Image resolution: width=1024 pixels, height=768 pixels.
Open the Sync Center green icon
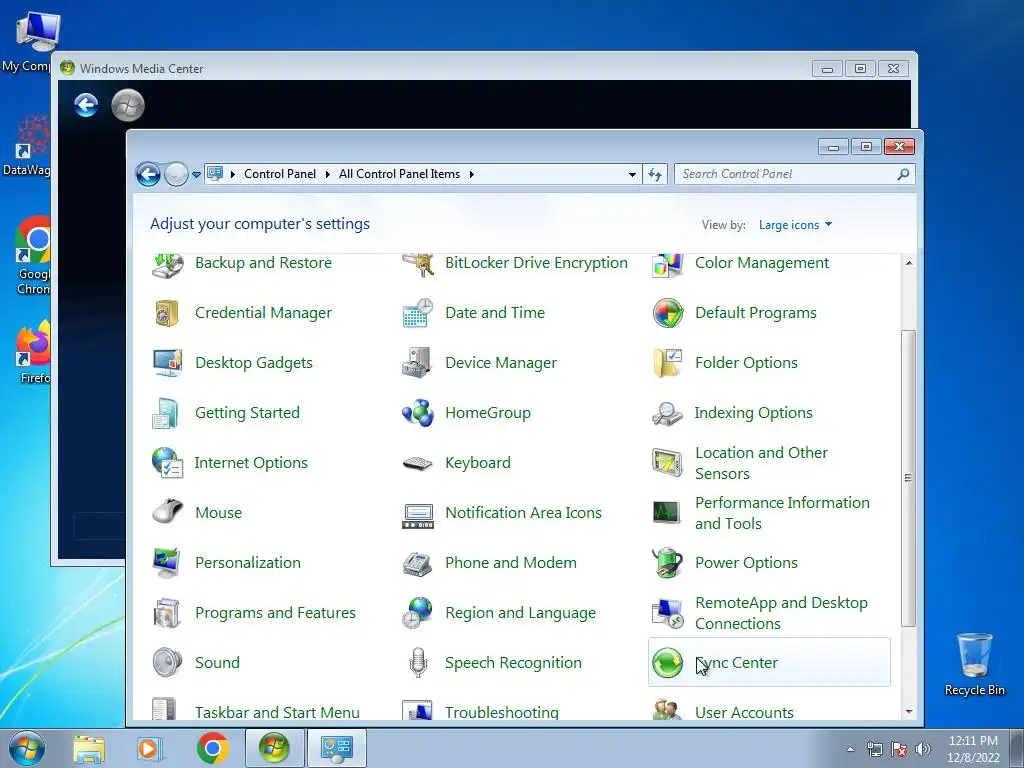pos(667,662)
